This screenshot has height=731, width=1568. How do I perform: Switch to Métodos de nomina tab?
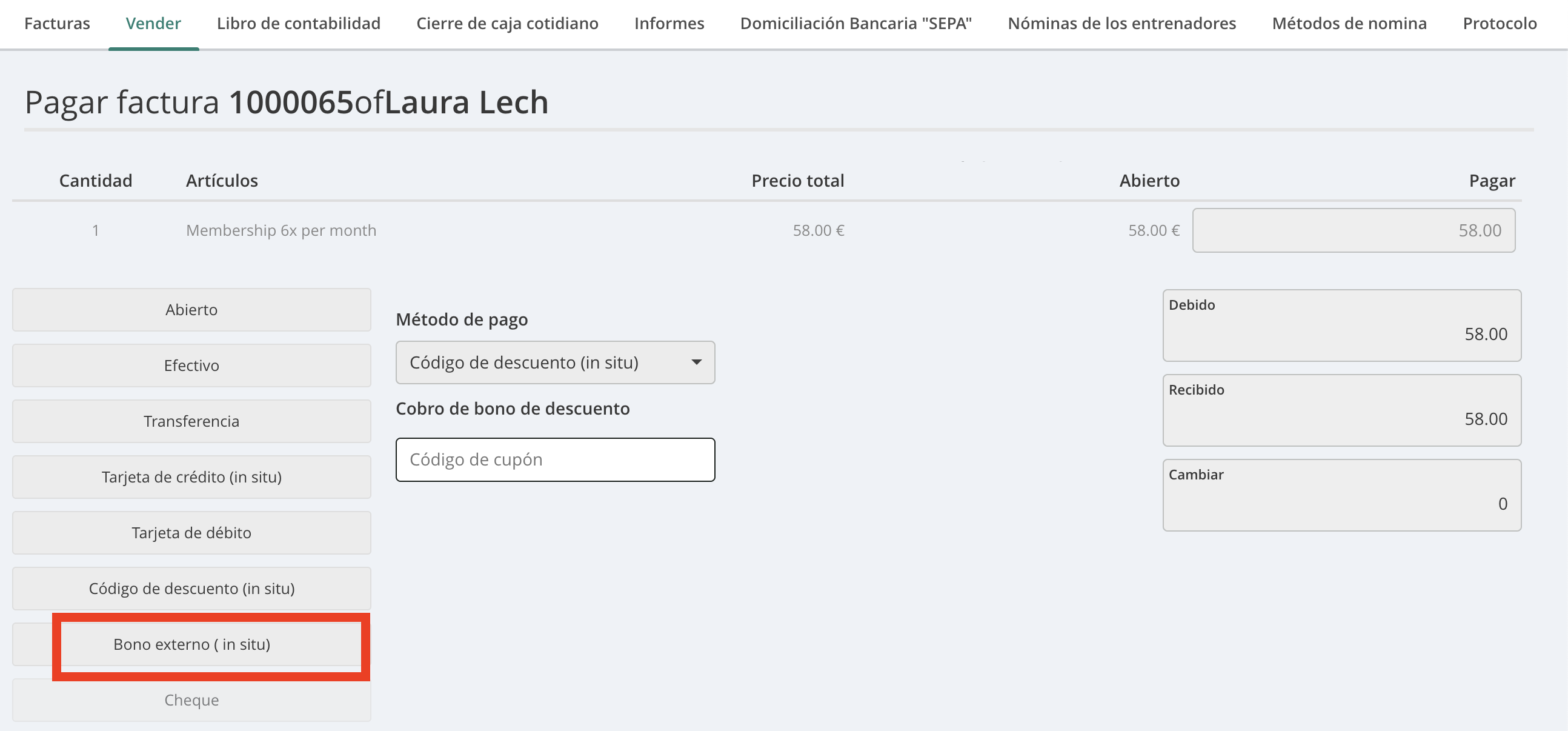point(1349,23)
